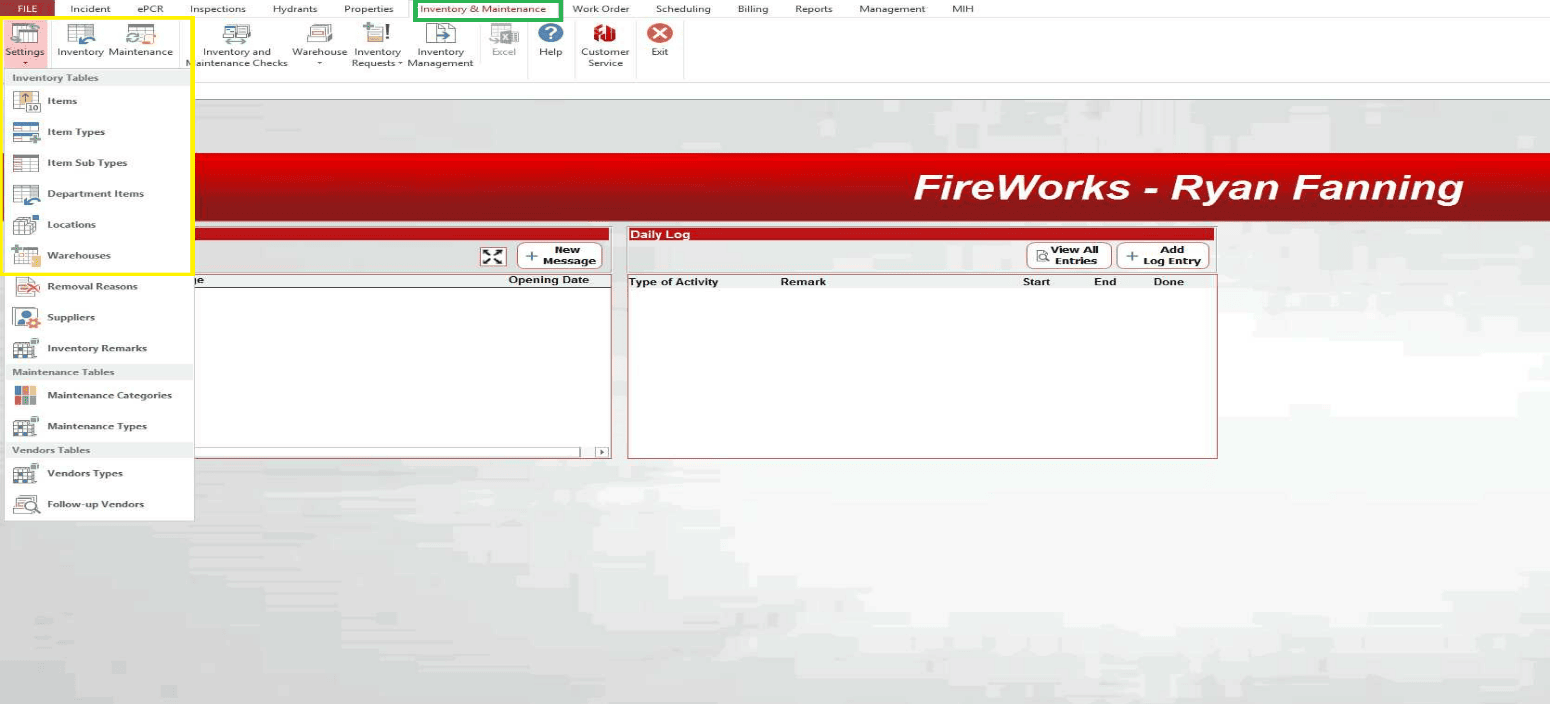
Task: Open Follow-up Vendors
Action: tap(99, 505)
